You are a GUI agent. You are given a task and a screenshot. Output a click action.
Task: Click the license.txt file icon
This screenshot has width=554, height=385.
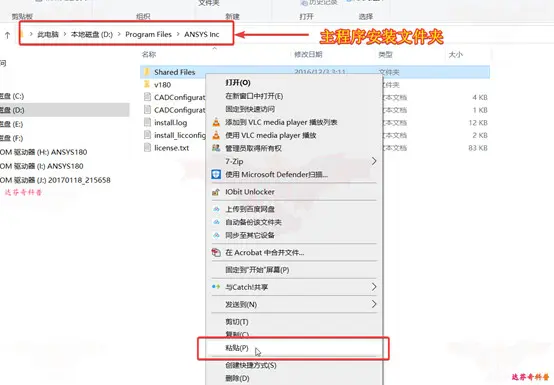click(147, 148)
